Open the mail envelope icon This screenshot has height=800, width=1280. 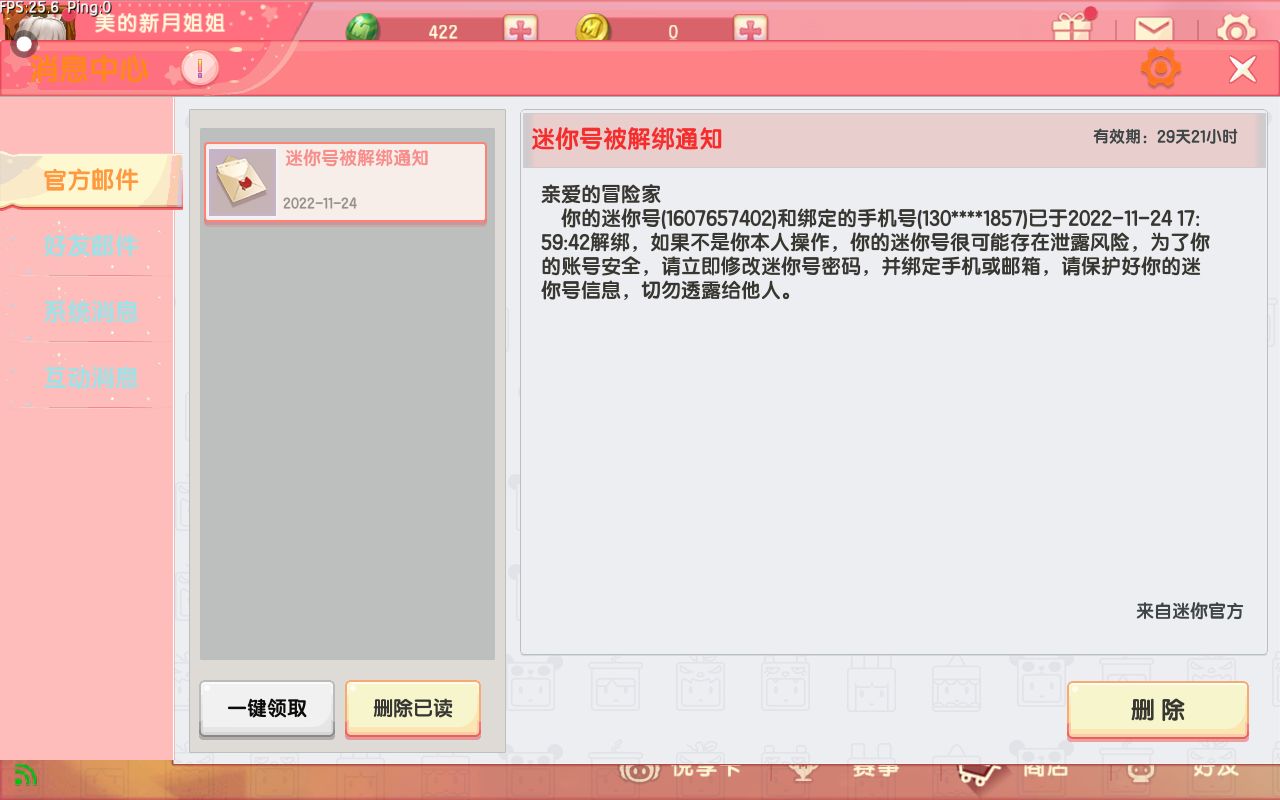[1155, 30]
